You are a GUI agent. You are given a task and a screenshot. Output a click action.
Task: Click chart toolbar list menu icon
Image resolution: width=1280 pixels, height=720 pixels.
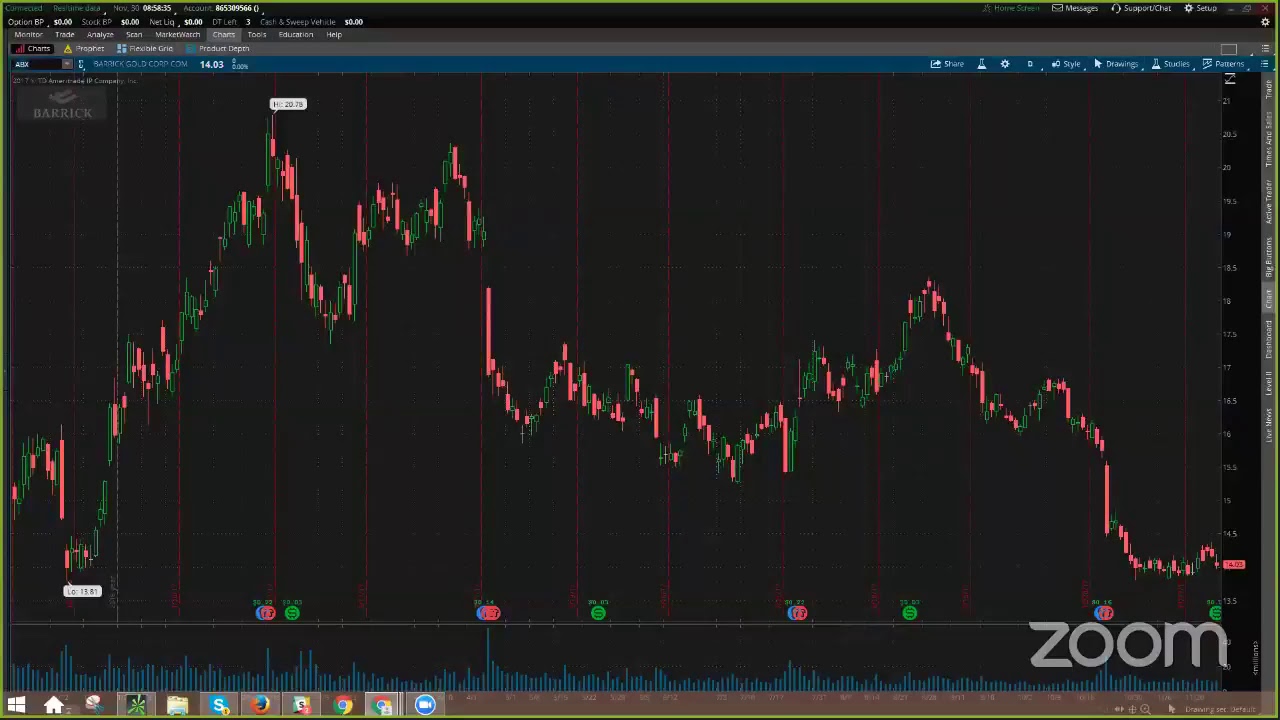point(1264,64)
